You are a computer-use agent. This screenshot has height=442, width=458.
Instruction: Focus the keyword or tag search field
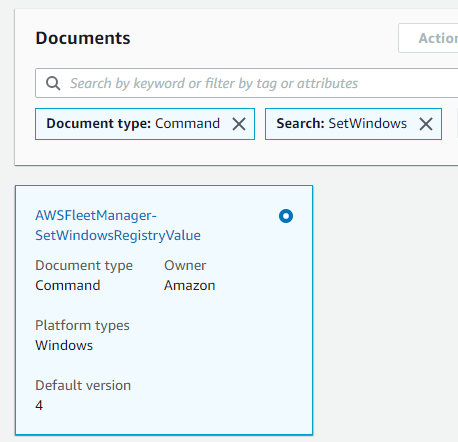pyautogui.click(x=247, y=83)
